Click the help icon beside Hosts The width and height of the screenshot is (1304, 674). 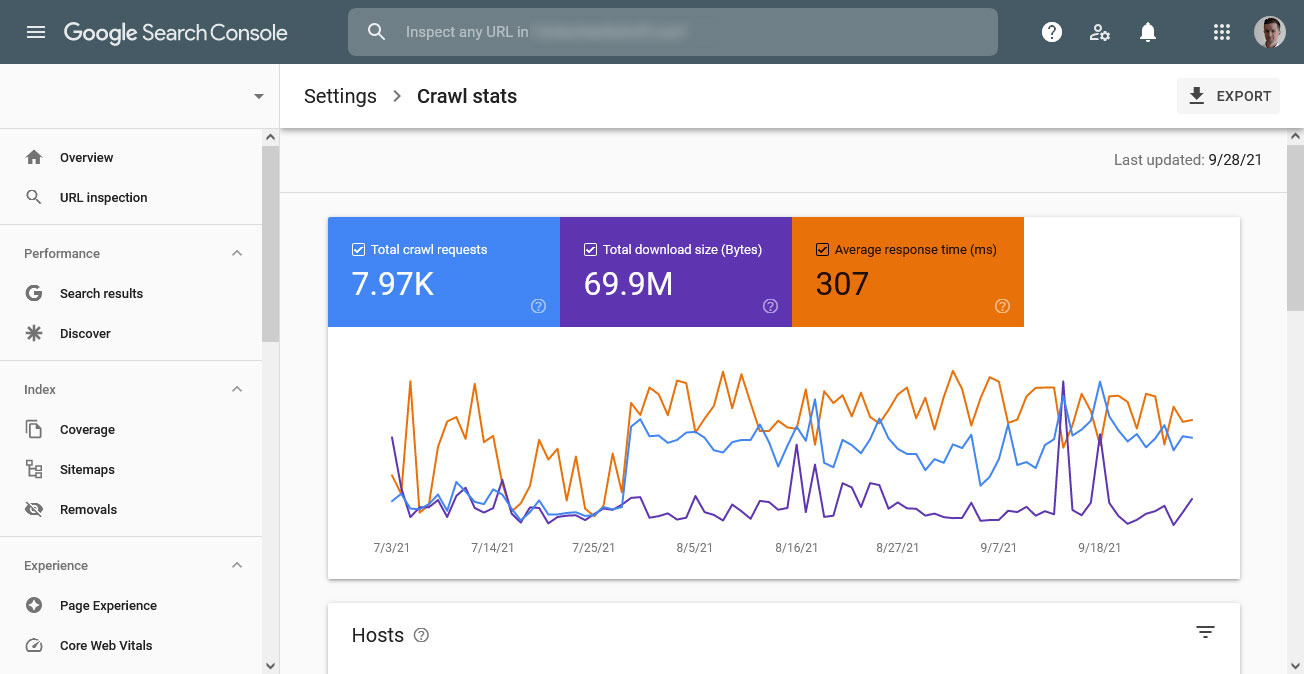click(x=421, y=635)
